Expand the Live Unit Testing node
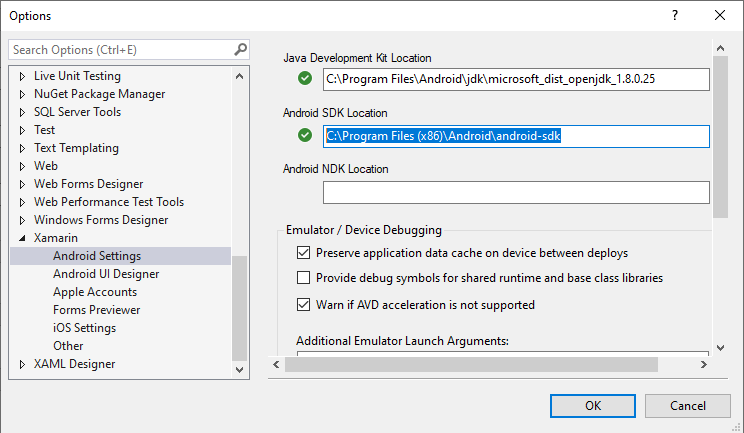Screen dimensions: 744x433 (22, 76)
